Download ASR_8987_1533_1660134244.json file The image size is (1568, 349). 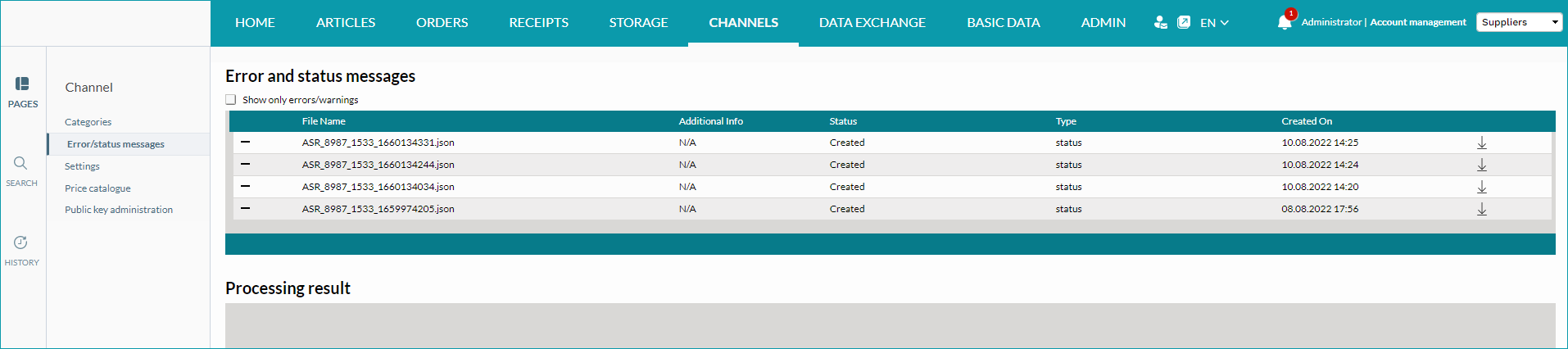[x=1482, y=165]
